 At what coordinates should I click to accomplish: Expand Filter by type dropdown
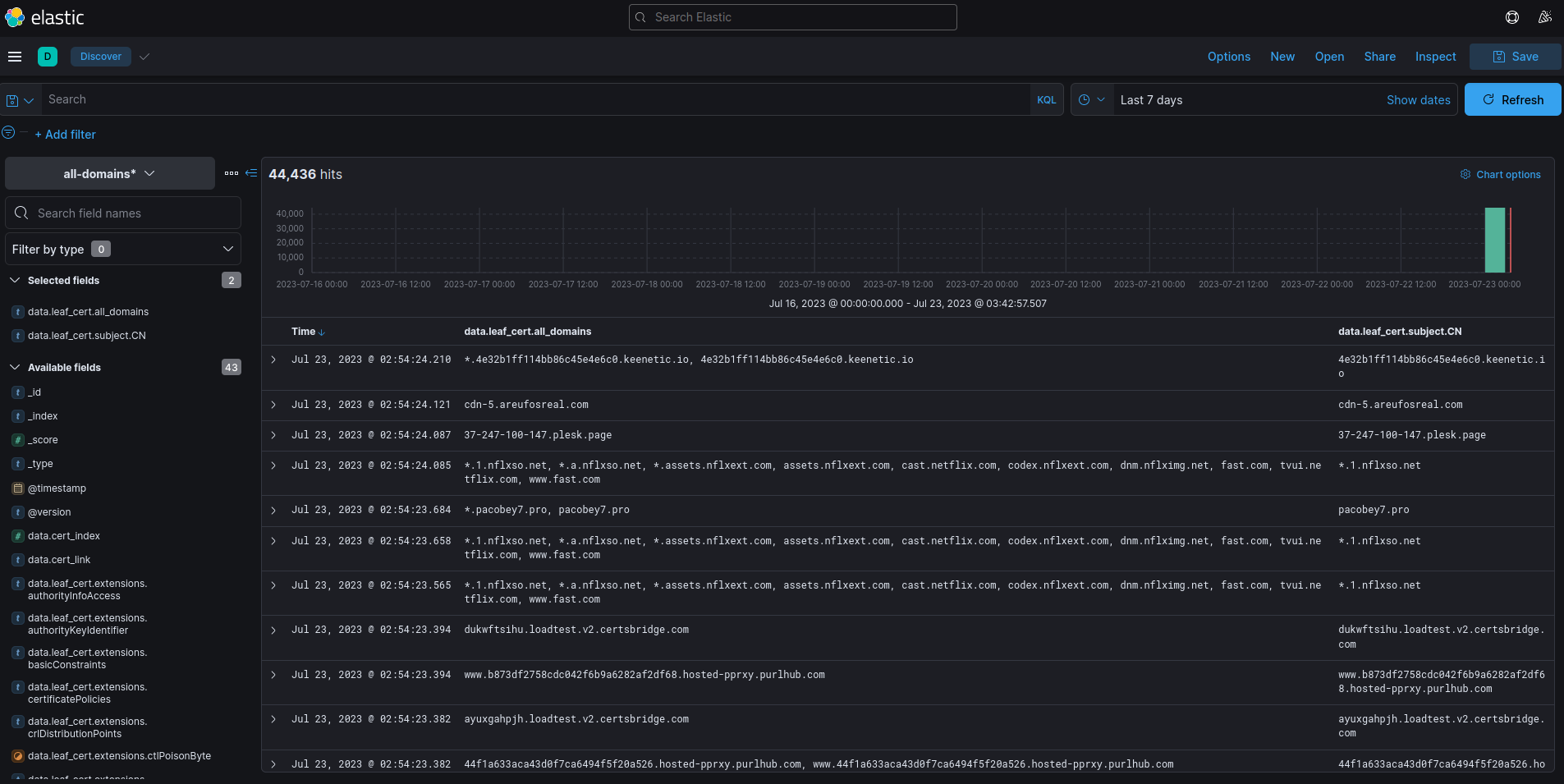(x=123, y=250)
